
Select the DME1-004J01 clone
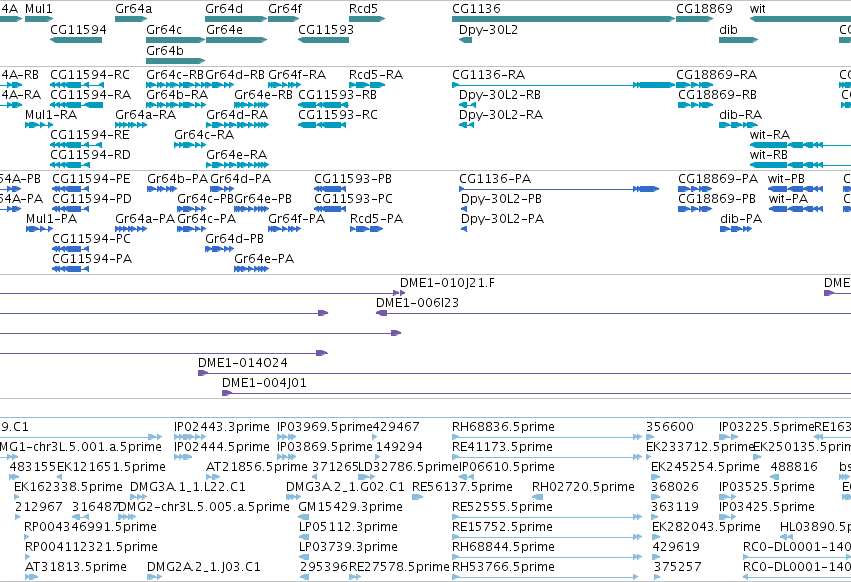[536, 393]
